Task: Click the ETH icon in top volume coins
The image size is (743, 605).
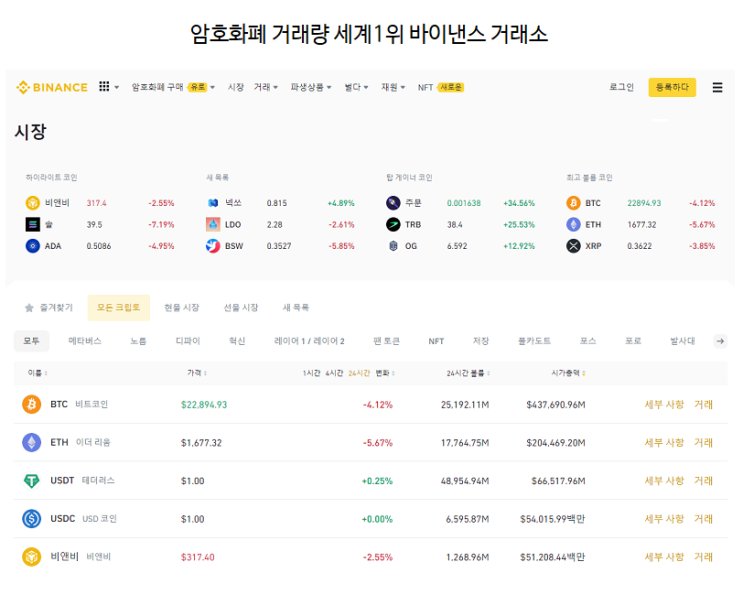Action: [573, 224]
